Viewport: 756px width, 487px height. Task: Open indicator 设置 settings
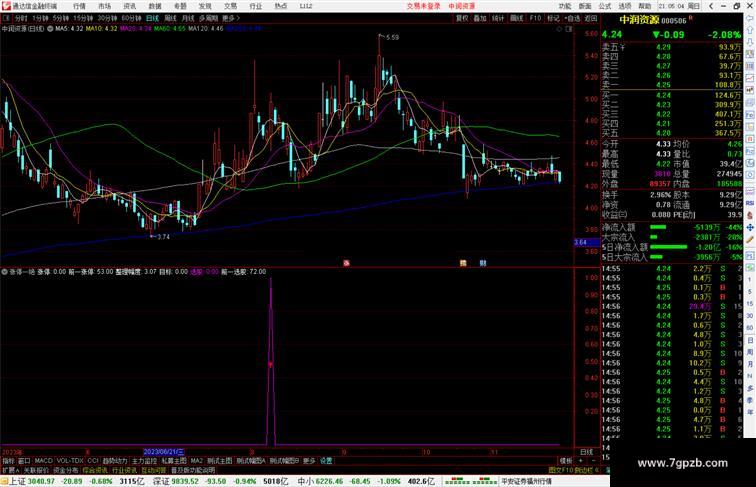[x=326, y=461]
